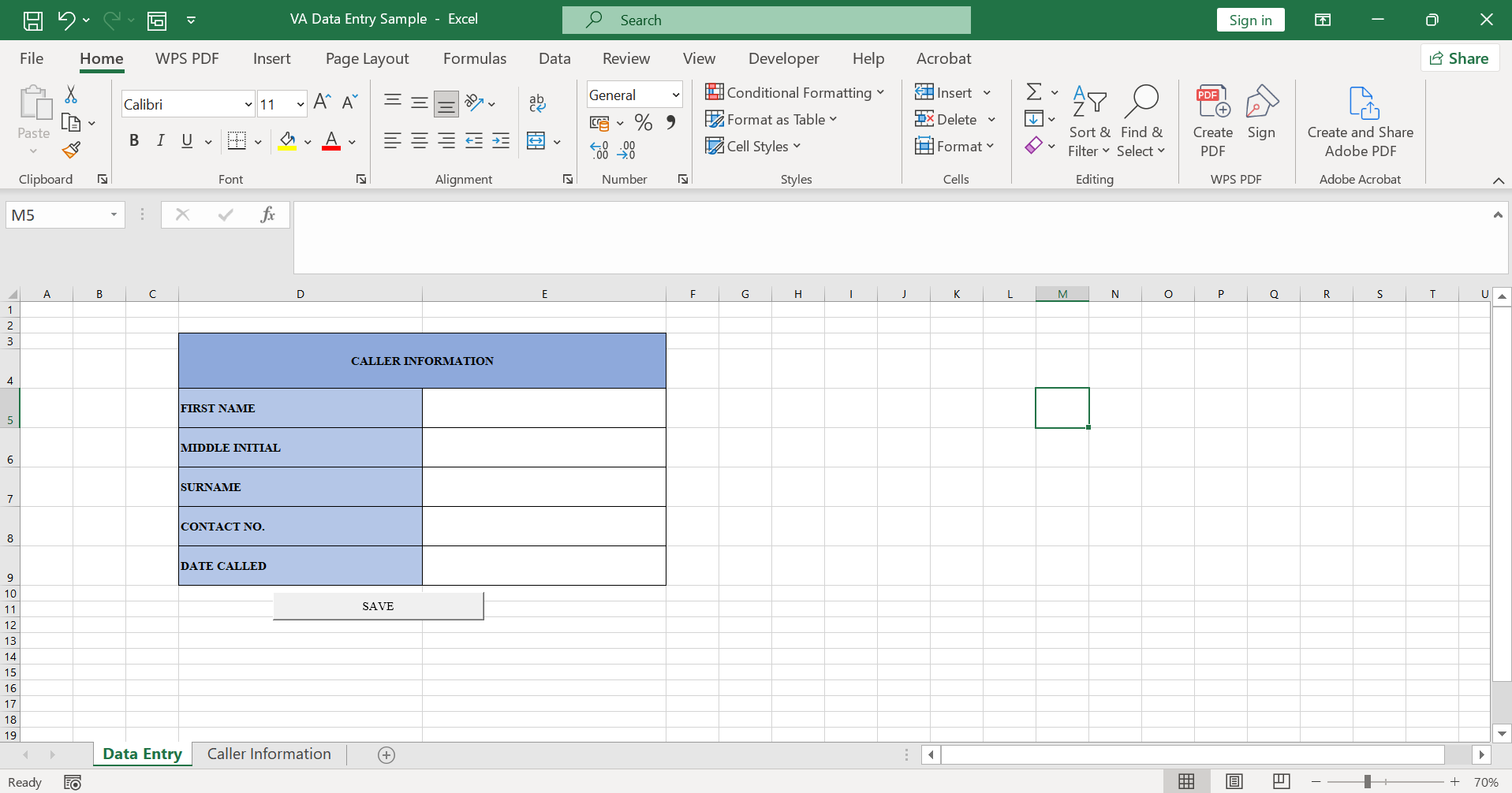Viewport: 1512px width, 793px height.
Task: Open the Developer tab
Action: (x=784, y=58)
